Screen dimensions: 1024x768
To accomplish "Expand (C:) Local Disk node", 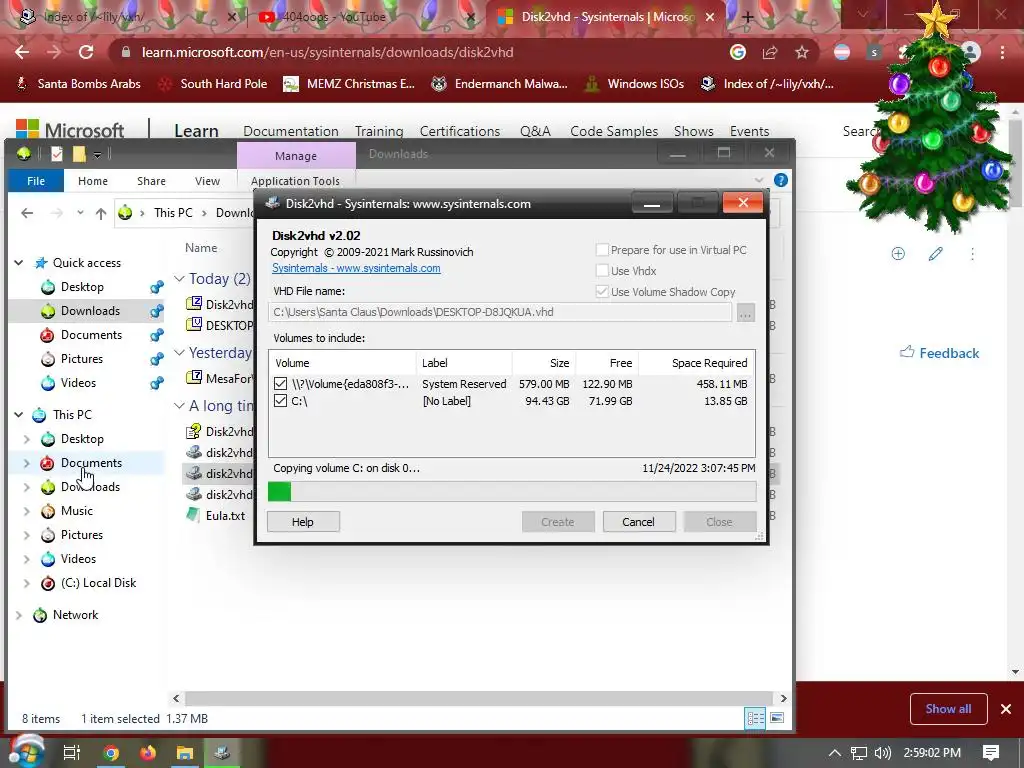I will [x=27, y=583].
